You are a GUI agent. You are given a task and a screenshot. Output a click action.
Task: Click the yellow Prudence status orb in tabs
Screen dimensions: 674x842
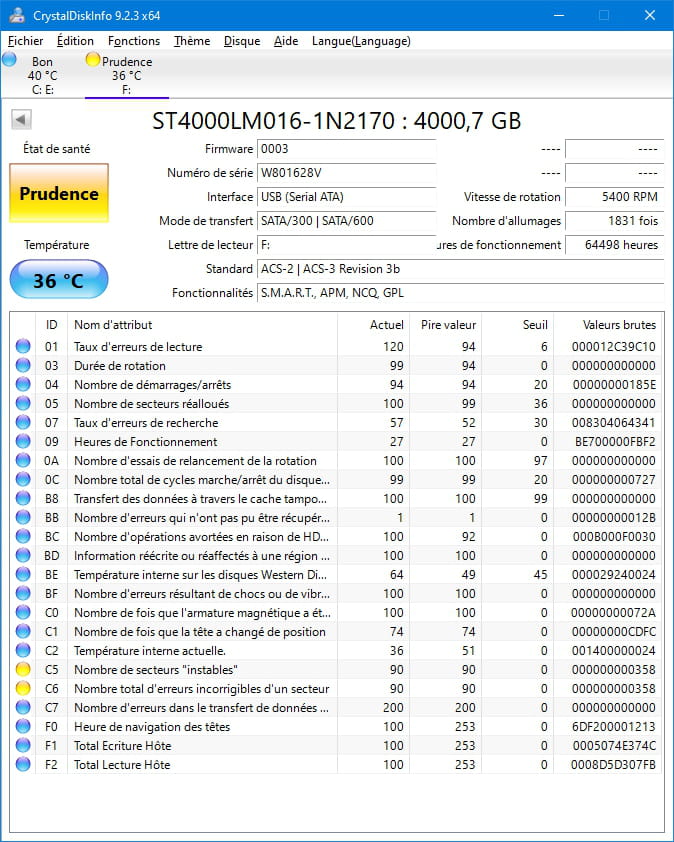coord(93,59)
